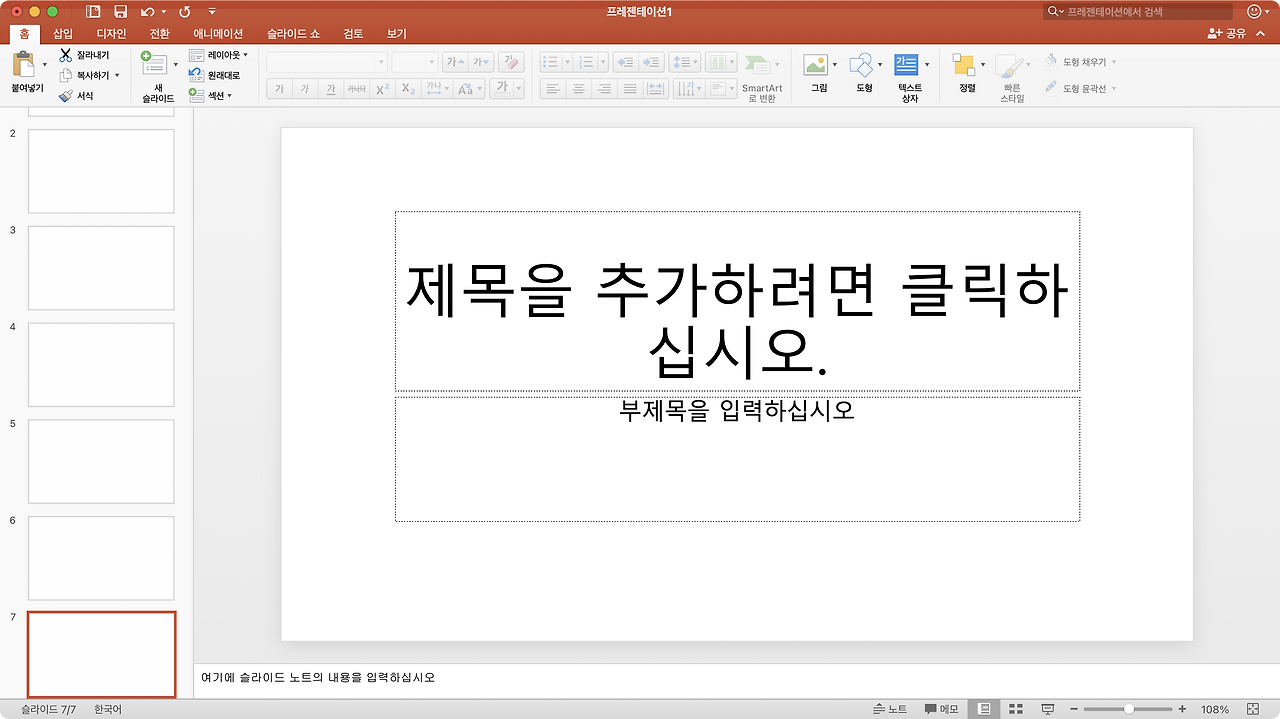The width and height of the screenshot is (1280, 719).
Task: Click the zoom in plus icon
Action: [1182, 709]
